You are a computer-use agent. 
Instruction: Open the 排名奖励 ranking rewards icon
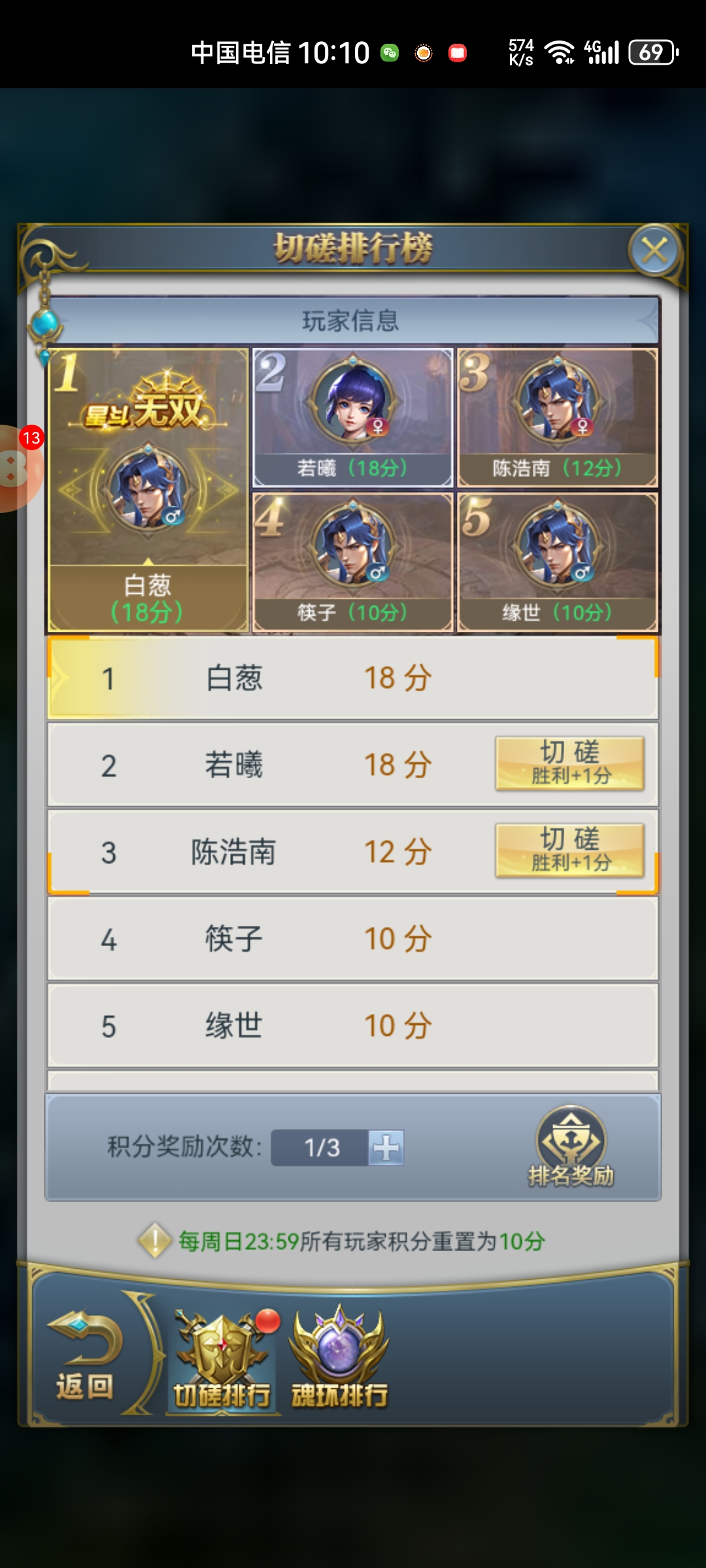(571, 1147)
